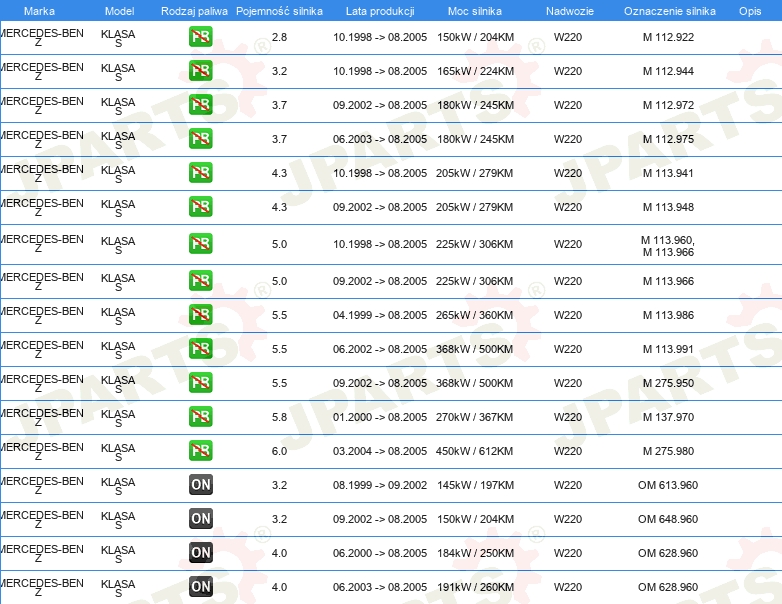Image resolution: width=782 pixels, height=604 pixels.
Task: Click the ON diesel icon in the OM 613.960 row
Action: tap(200, 484)
